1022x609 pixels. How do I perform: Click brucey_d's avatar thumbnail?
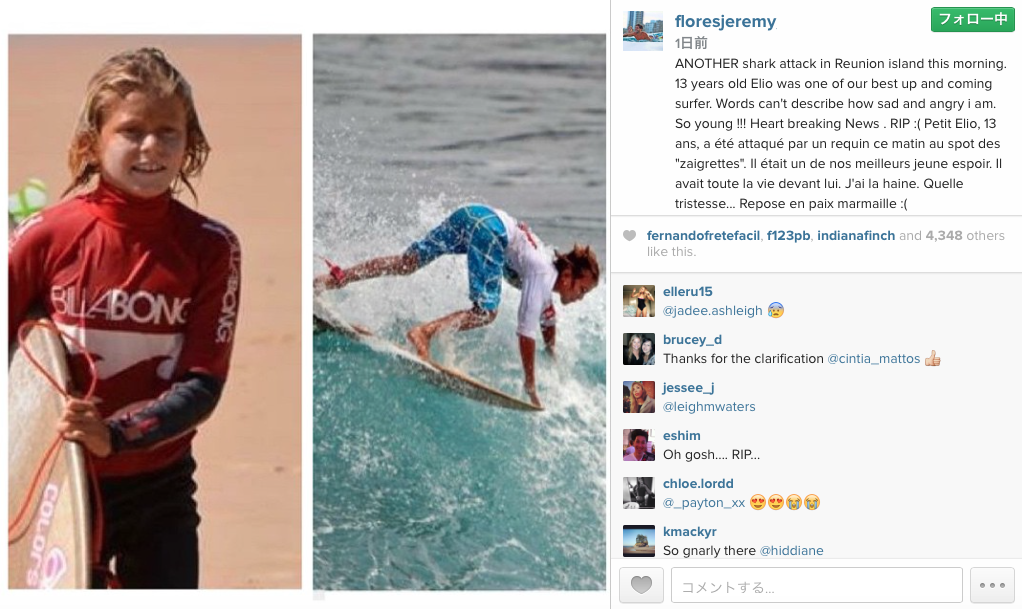coord(639,349)
